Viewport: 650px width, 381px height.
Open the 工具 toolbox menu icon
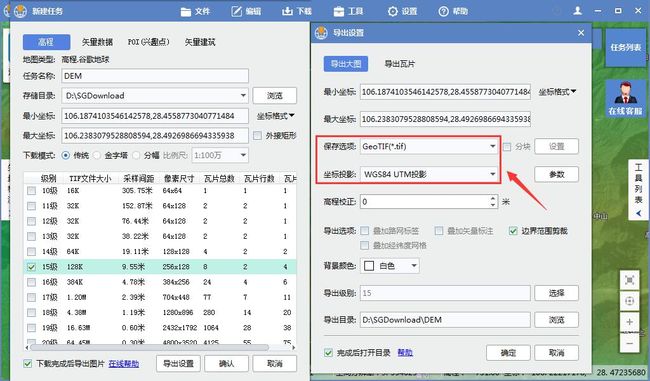[x=339, y=12]
